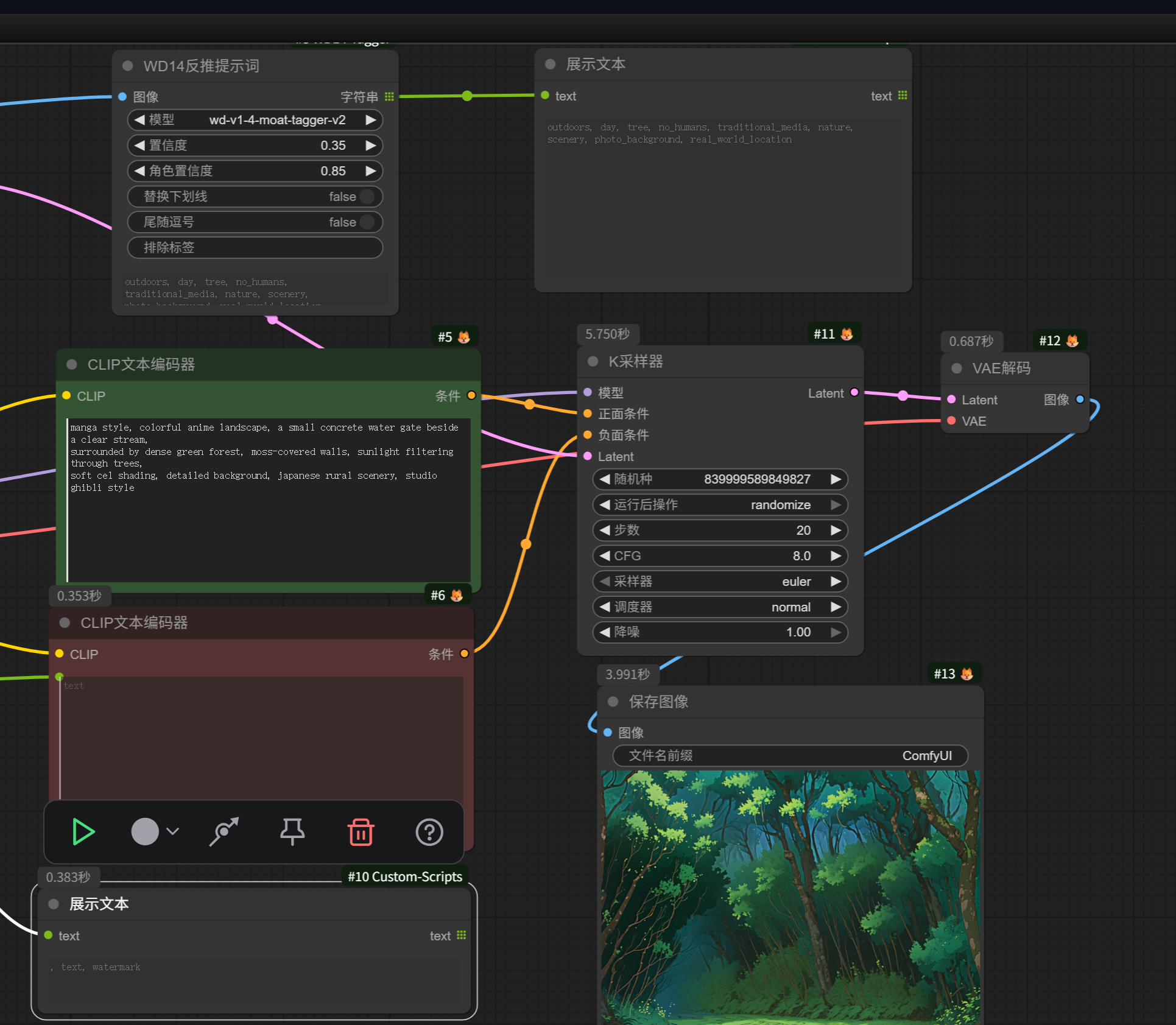Click the #10 Custom-Scripts badge label

(x=404, y=876)
